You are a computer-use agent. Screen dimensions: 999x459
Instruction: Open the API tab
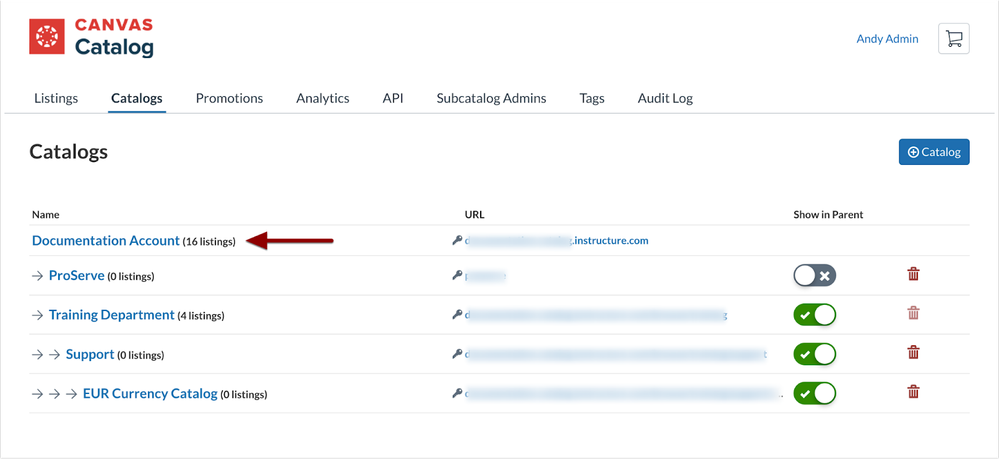tap(393, 98)
